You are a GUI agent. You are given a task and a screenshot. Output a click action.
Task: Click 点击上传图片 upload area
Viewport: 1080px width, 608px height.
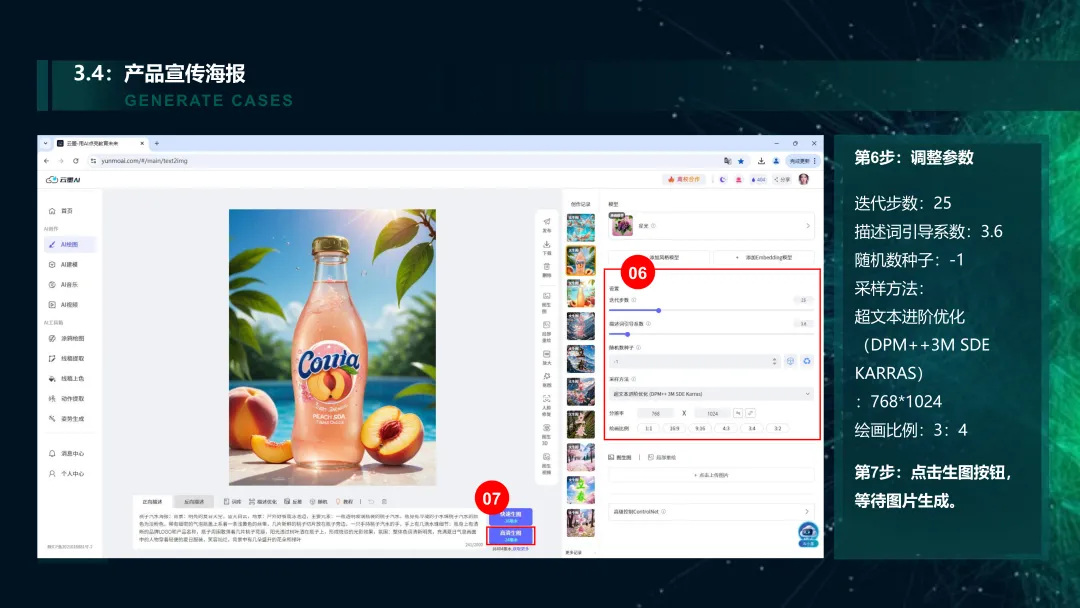click(711, 475)
